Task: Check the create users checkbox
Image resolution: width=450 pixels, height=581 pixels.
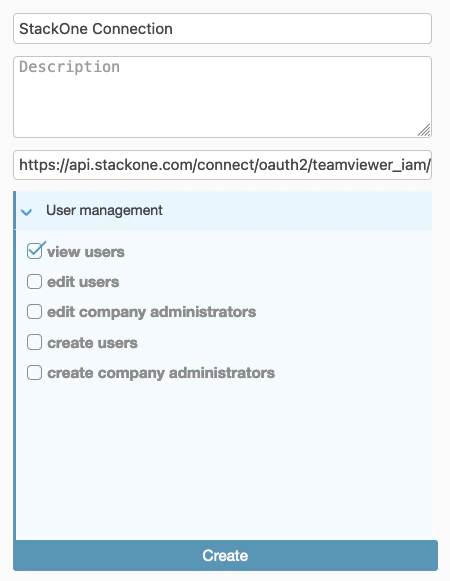Action: 34,342
